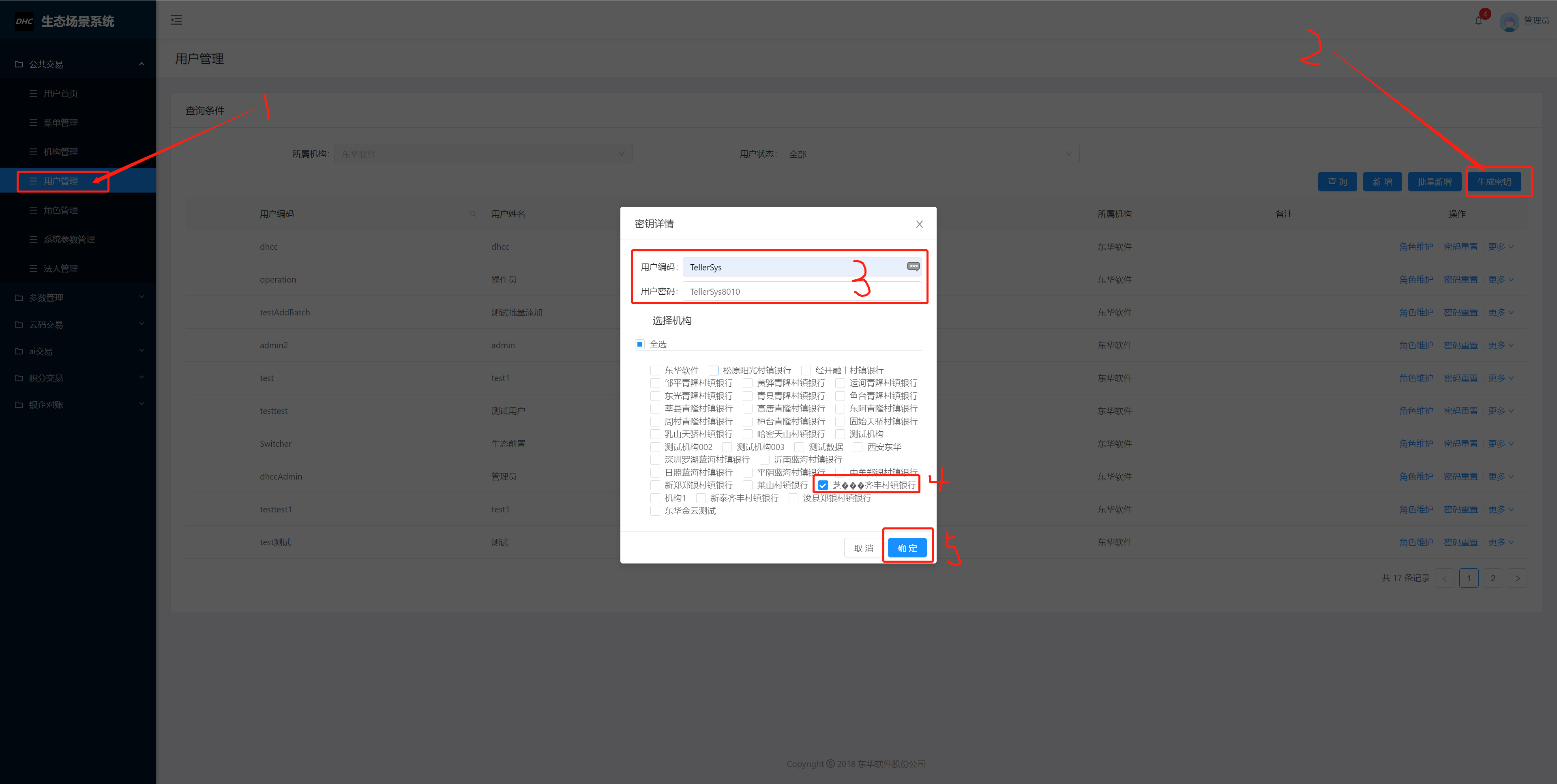
Task: Go to next page arrow in pagination
Action: click(x=1517, y=578)
